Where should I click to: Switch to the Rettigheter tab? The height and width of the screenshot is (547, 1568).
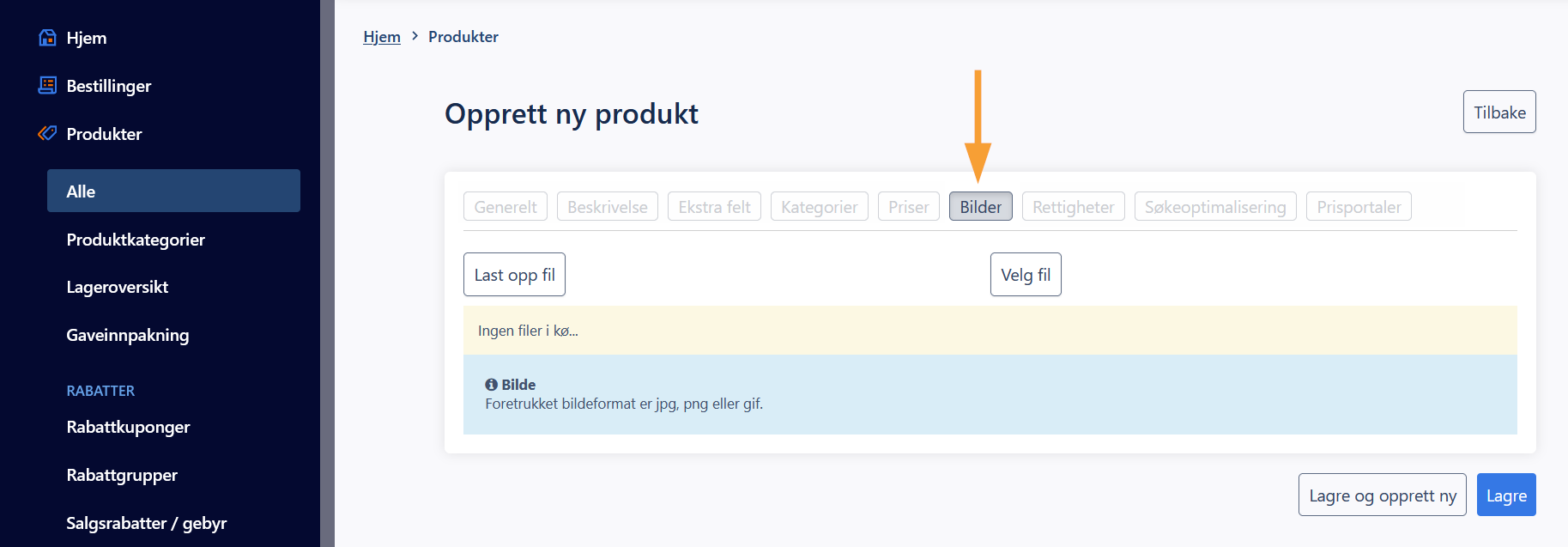[x=1074, y=206]
